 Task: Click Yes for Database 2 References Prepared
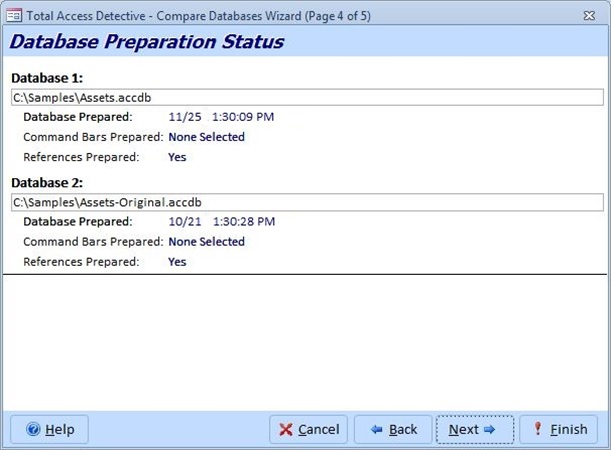177,262
